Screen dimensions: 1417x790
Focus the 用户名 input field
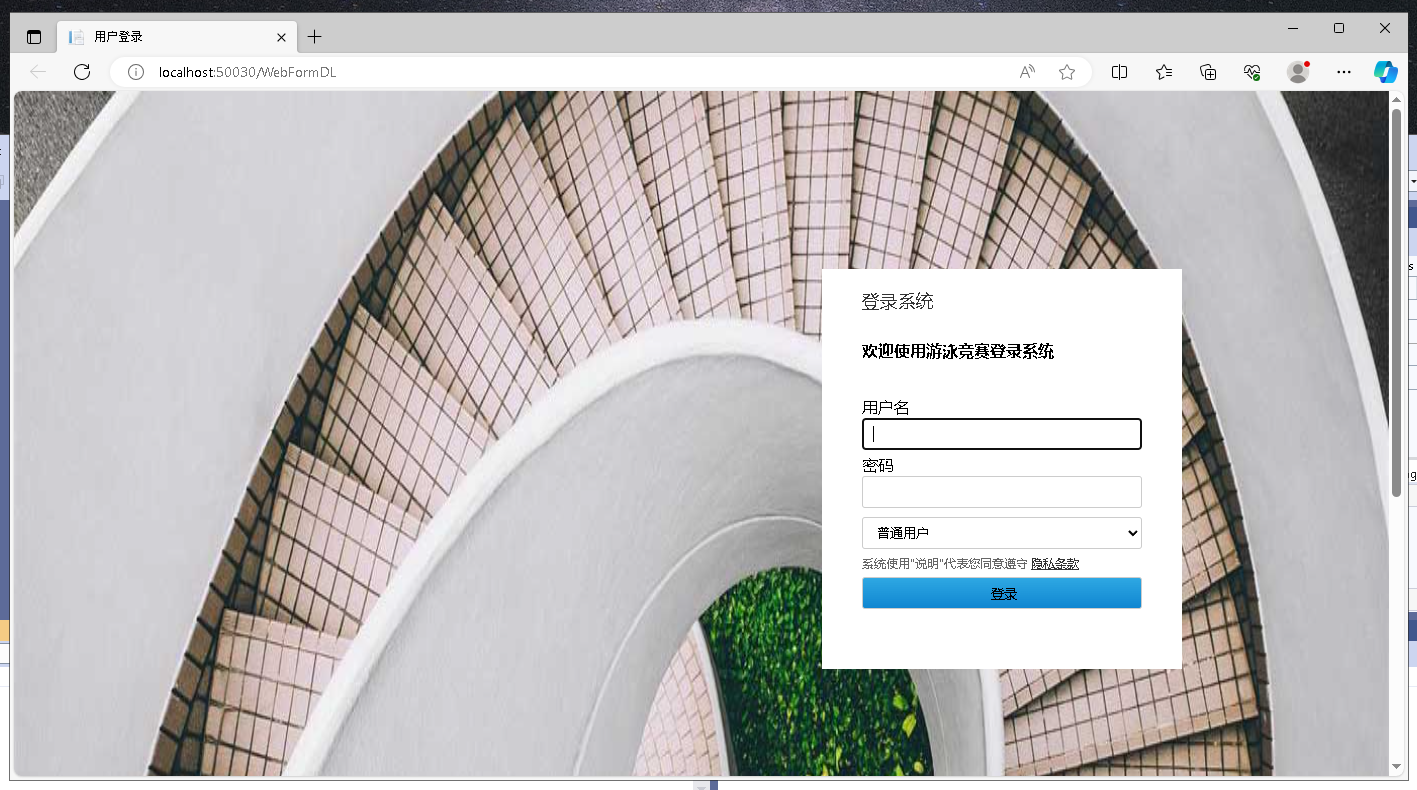1001,434
